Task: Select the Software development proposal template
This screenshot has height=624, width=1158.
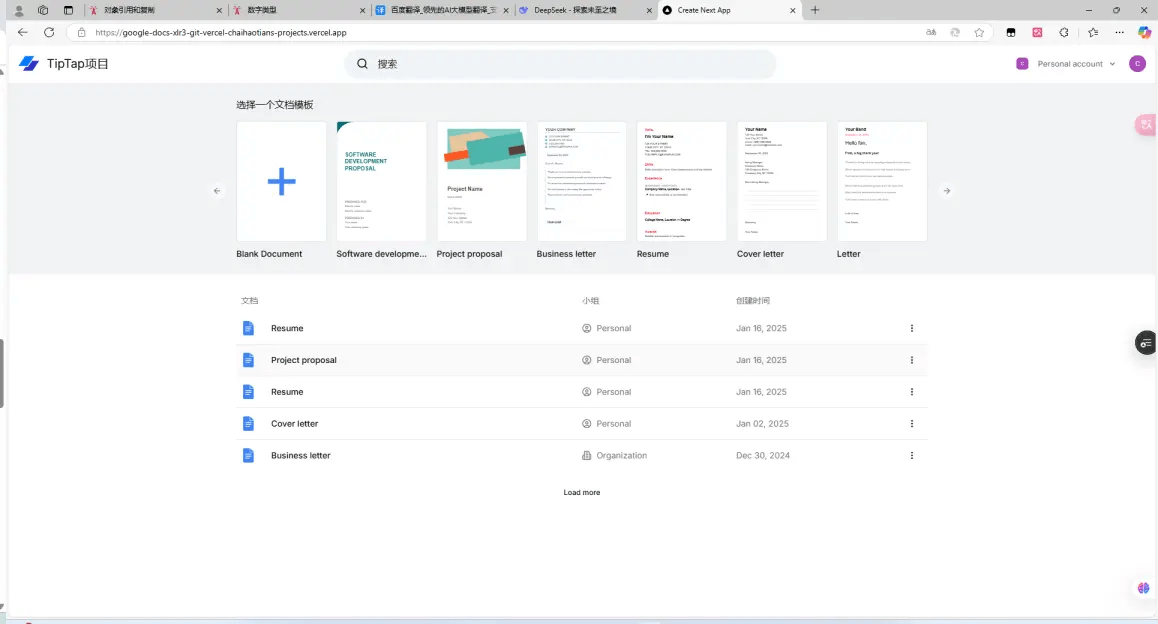Action: (x=381, y=181)
